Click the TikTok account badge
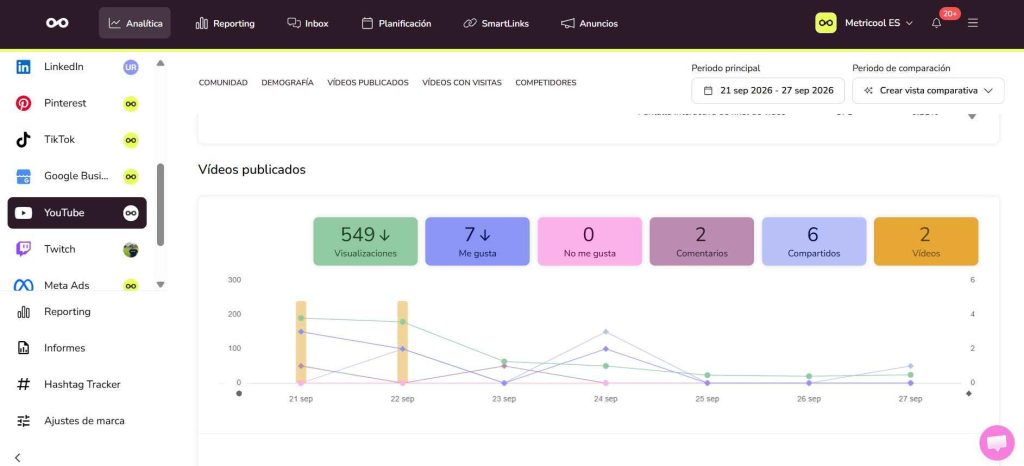The height and width of the screenshot is (466, 1024). (x=131, y=140)
